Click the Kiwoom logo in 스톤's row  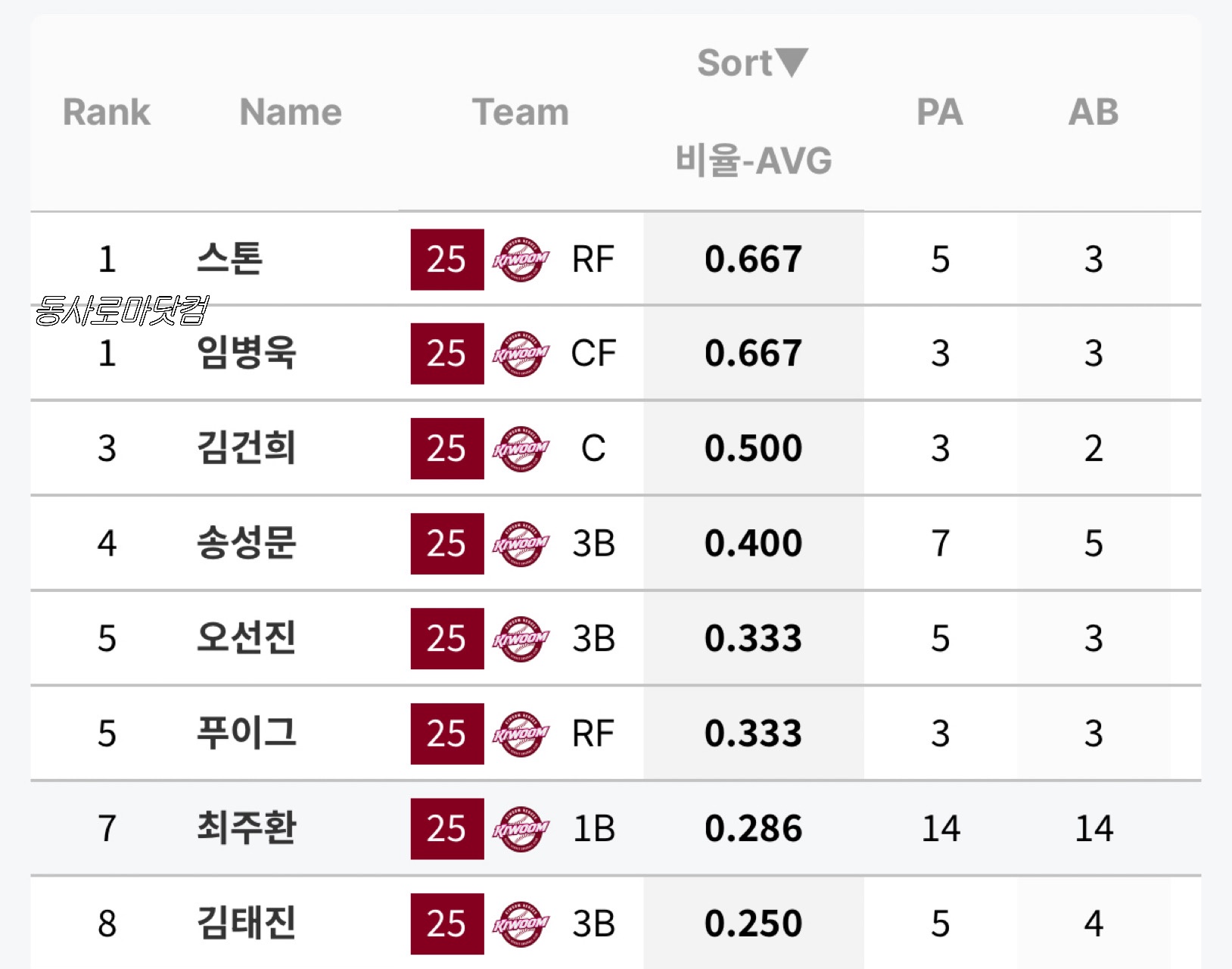click(x=521, y=260)
